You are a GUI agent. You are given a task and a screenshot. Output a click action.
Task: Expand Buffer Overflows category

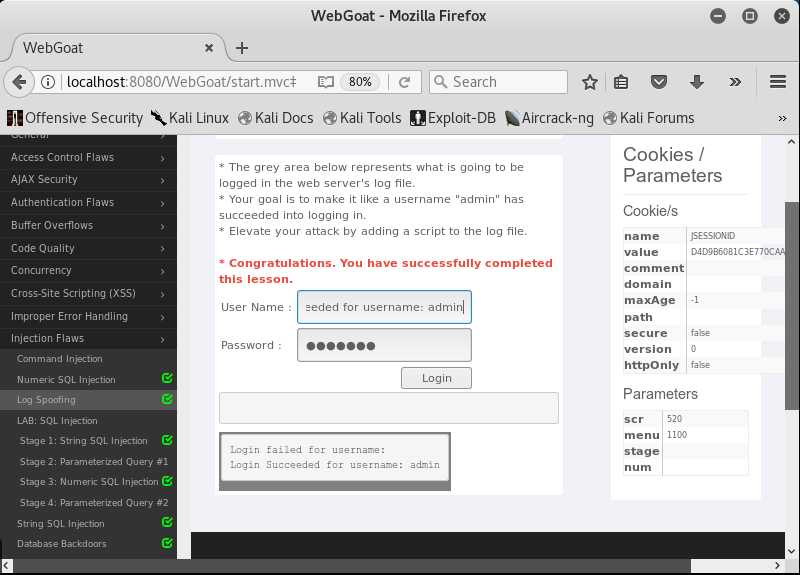(x=88, y=225)
